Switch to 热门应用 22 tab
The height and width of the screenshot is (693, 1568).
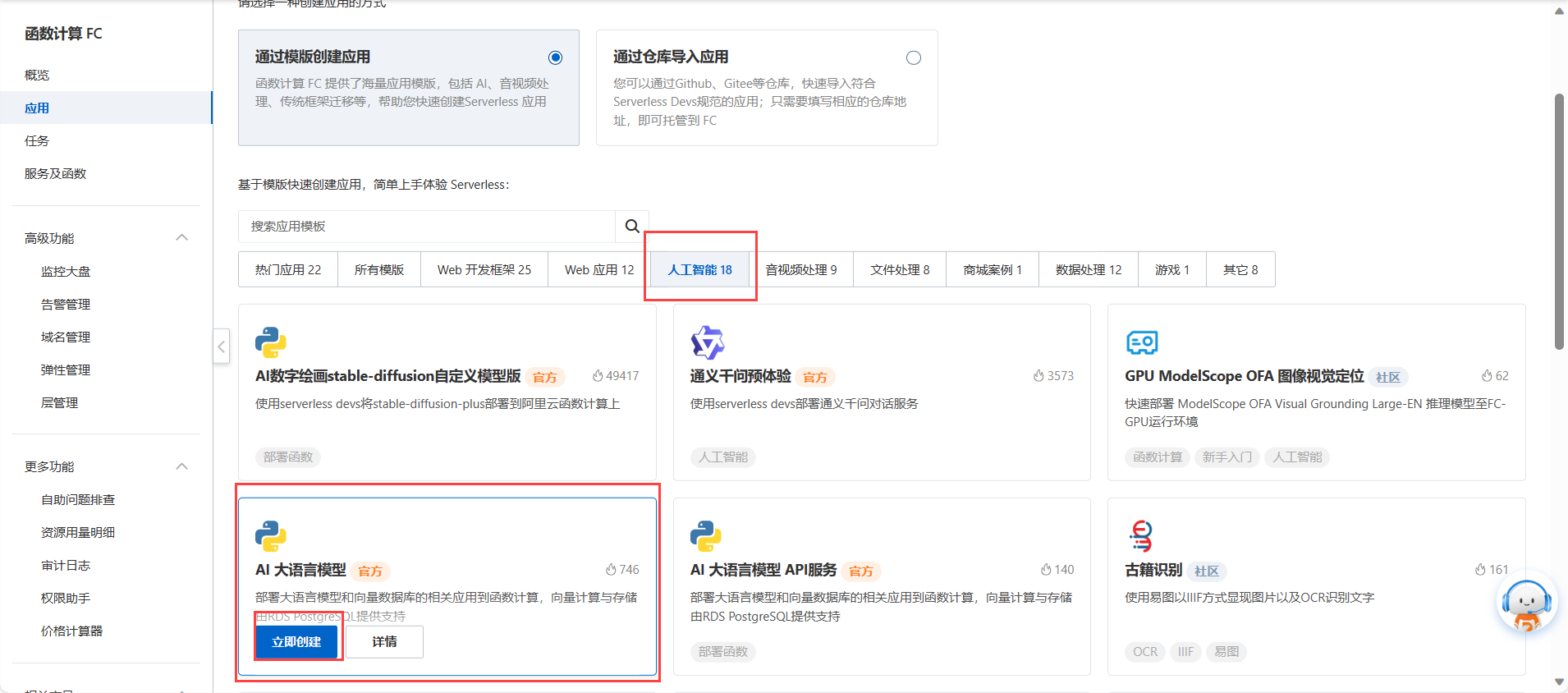tap(288, 269)
